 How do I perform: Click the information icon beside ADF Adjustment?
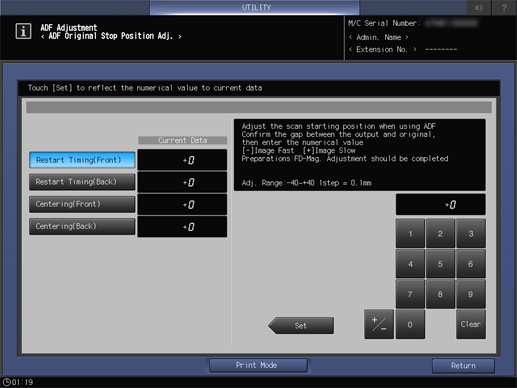23,31
